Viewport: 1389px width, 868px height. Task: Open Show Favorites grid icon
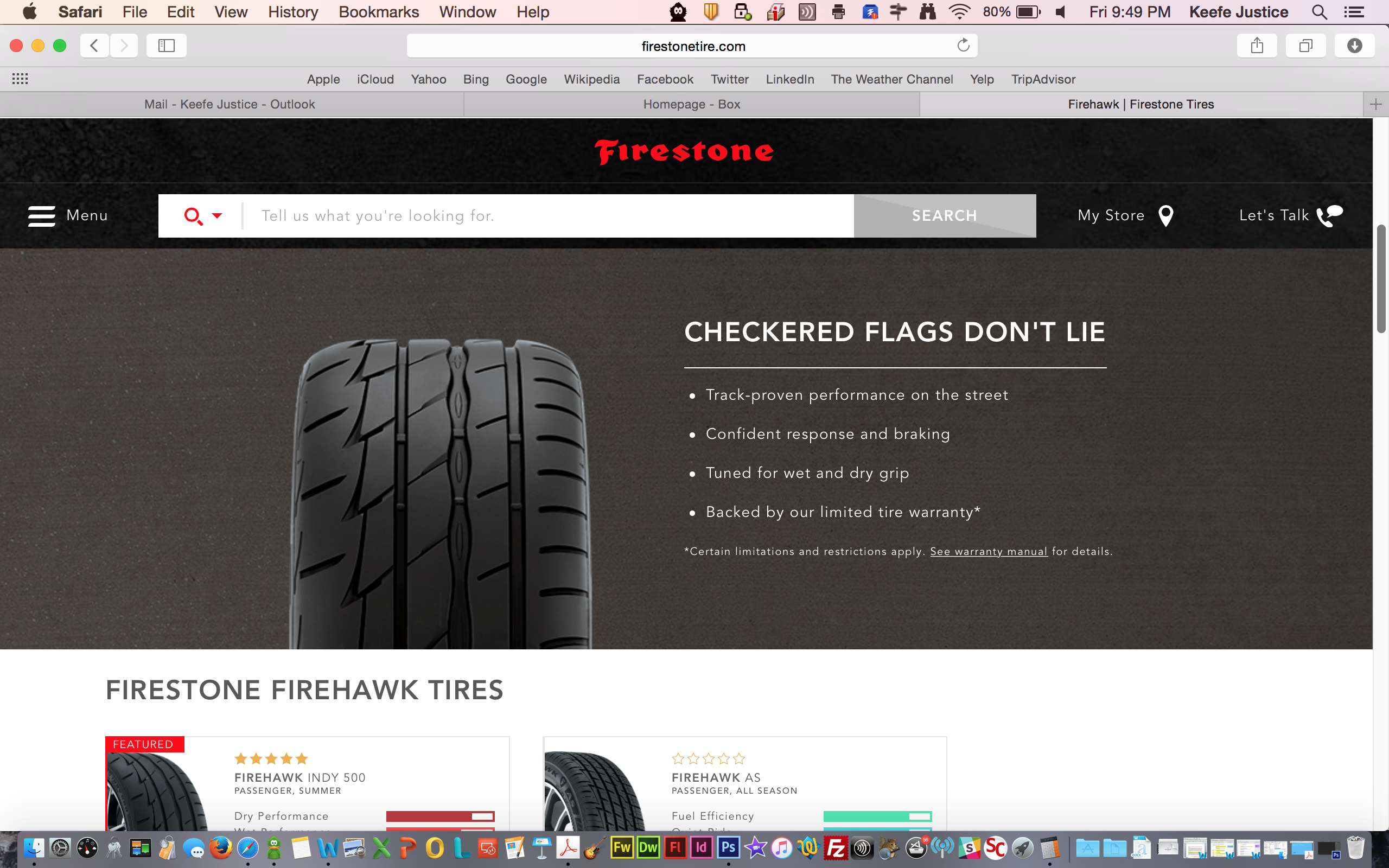tap(20, 79)
